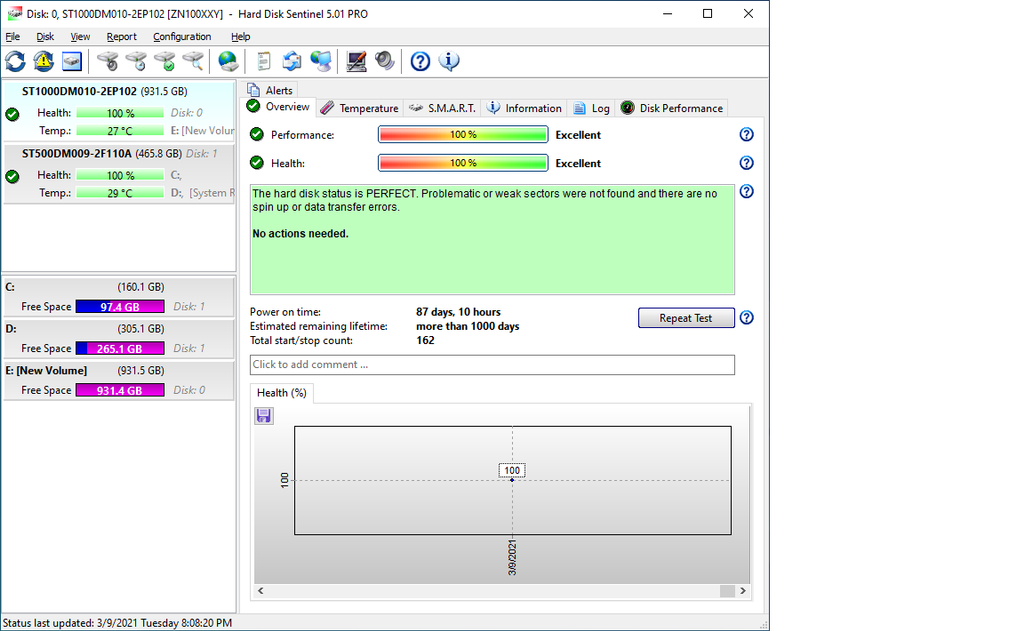Save the health graph using floppy icon
Image resolution: width=1024 pixels, height=631 pixels.
click(264, 415)
